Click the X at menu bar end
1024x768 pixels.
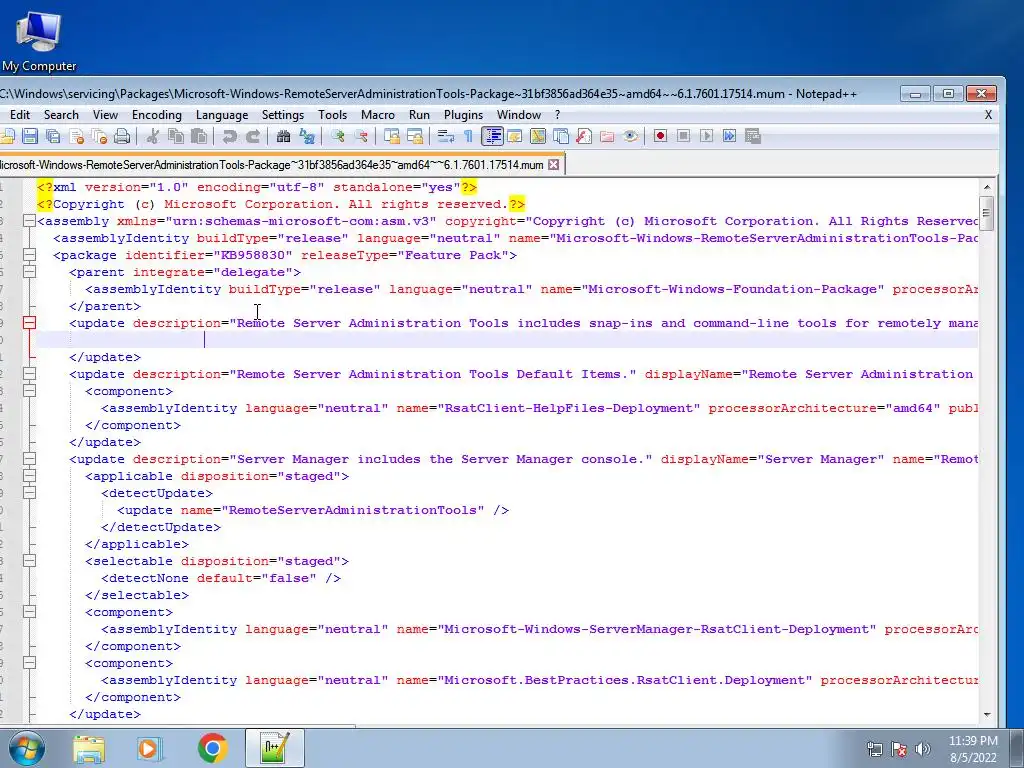pos(988,115)
